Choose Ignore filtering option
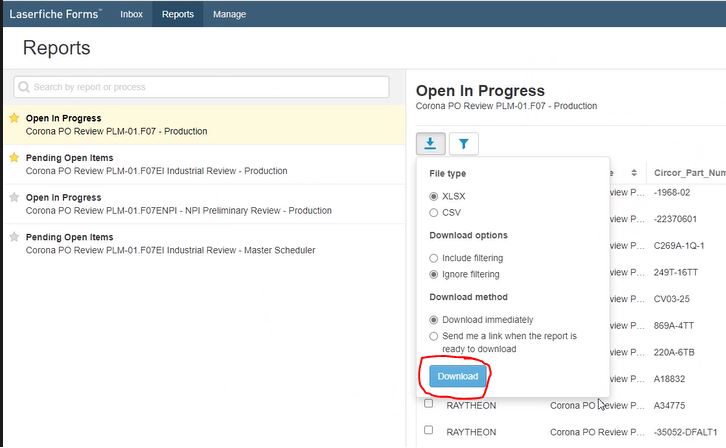The width and height of the screenshot is (726, 448). coord(433,274)
